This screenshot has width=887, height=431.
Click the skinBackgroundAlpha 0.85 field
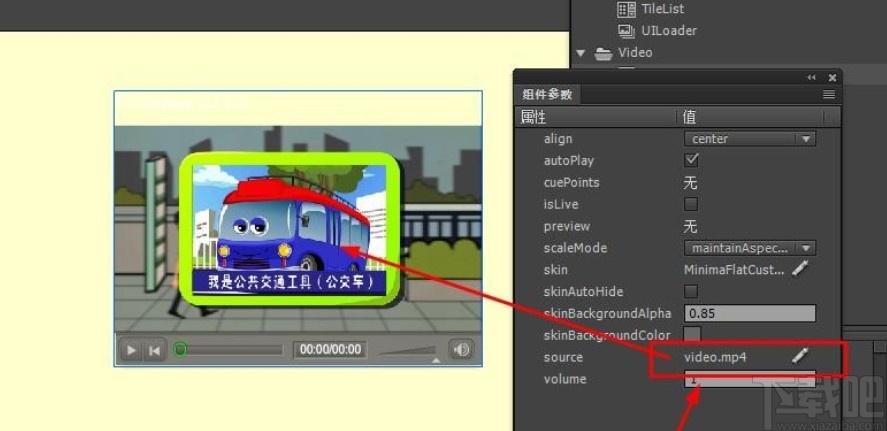point(750,313)
